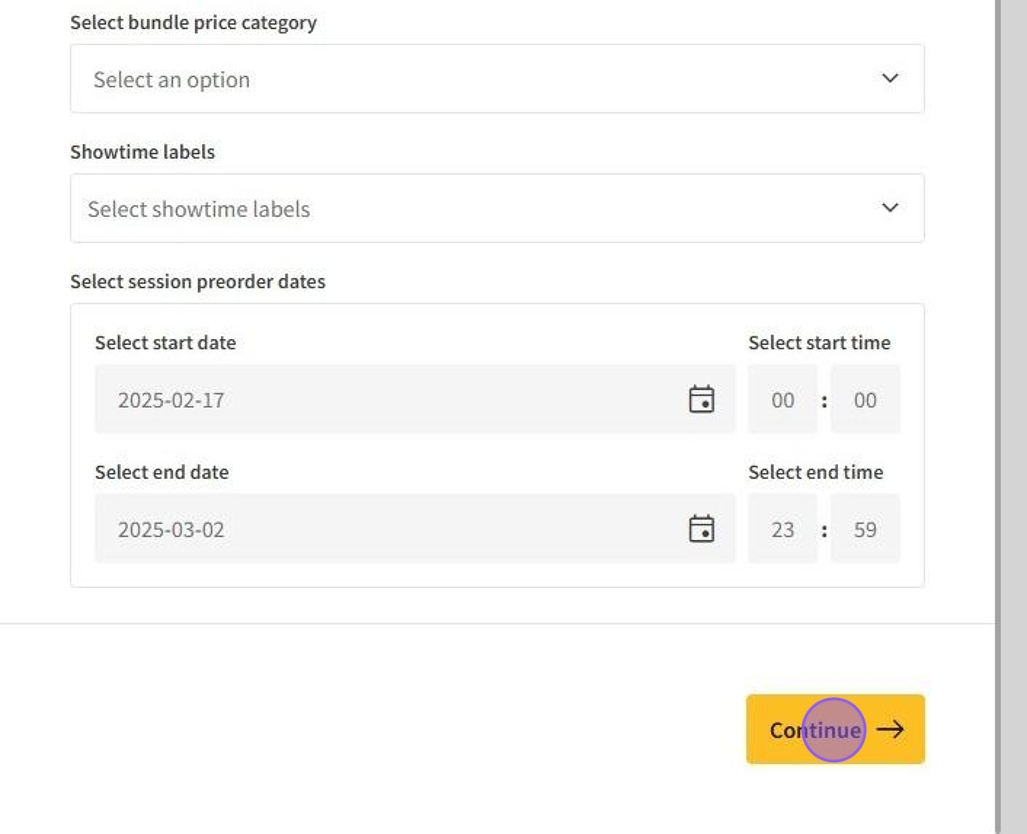Click the 'Select session preorder dates' heading
1027x834 pixels.
(x=197, y=282)
